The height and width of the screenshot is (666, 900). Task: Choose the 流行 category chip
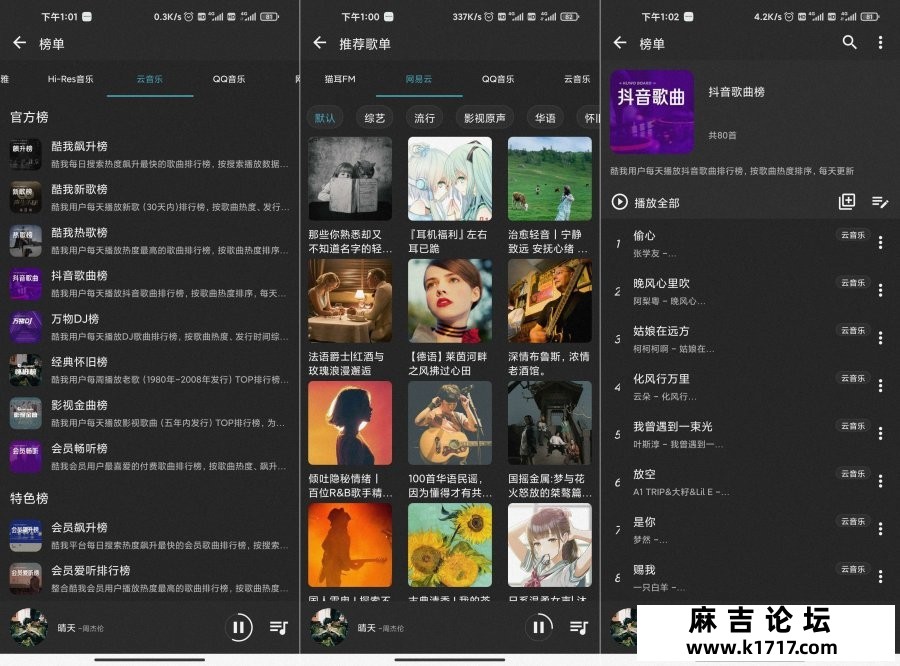[x=425, y=118]
